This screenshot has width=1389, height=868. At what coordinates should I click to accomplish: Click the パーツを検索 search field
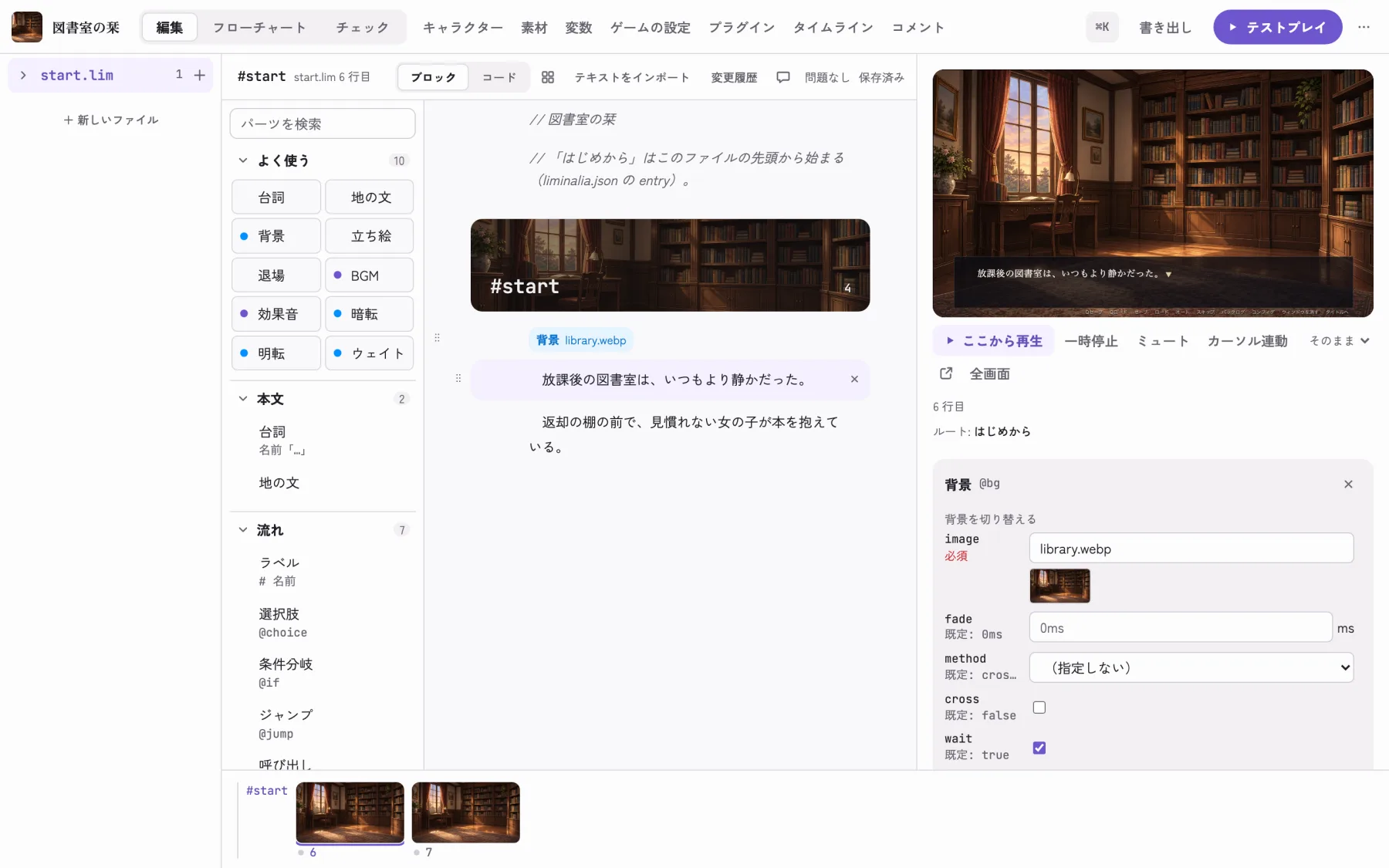pyautogui.click(x=323, y=123)
